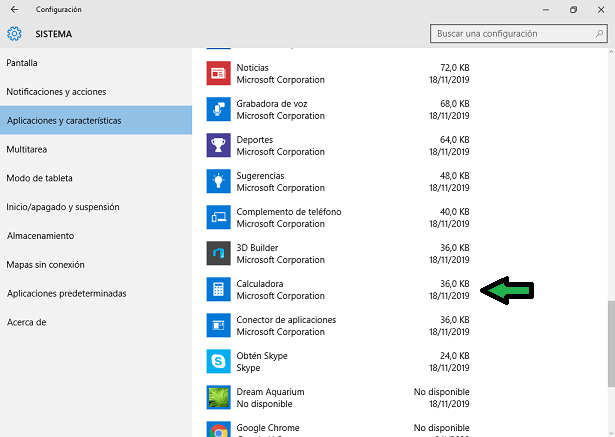Select the Grabadora de voz icon
615x437 pixels.
coord(218,109)
